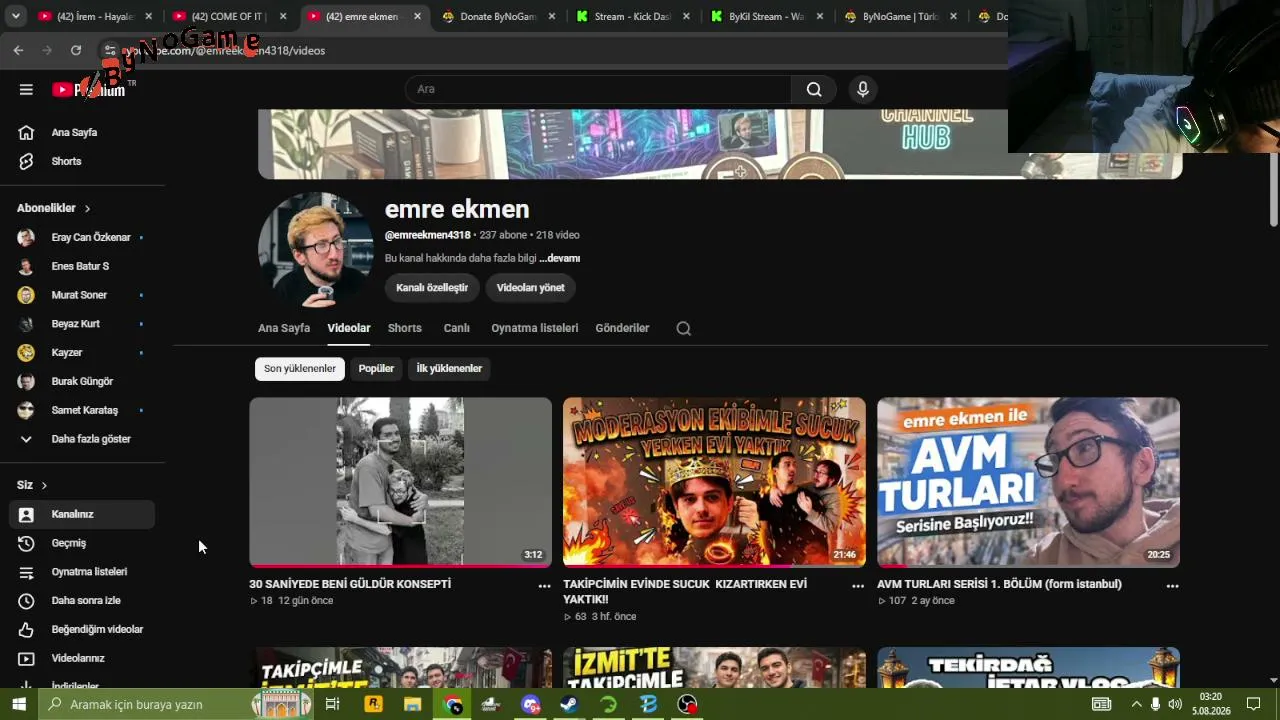Image resolution: width=1280 pixels, height=720 pixels.
Task: Open Murat Soner subscription channel
Action: coord(82,295)
